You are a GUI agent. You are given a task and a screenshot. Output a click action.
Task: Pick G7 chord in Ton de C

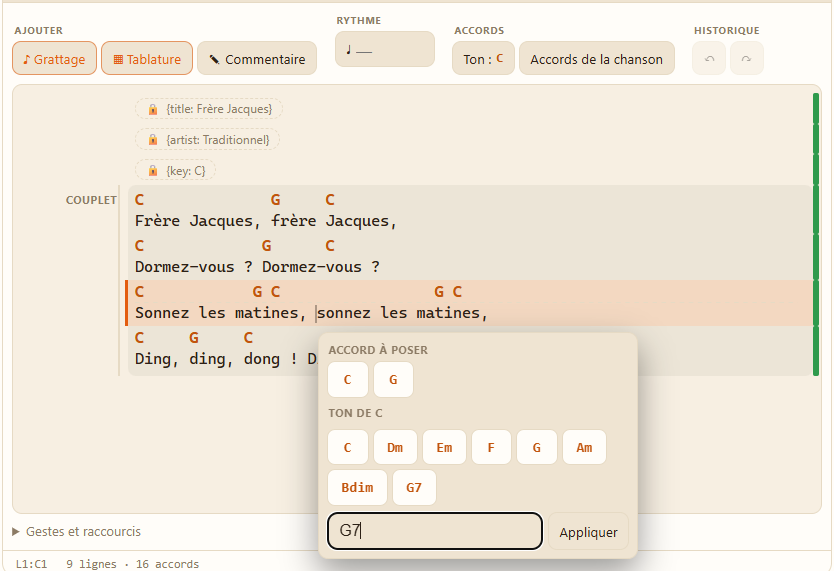point(414,488)
